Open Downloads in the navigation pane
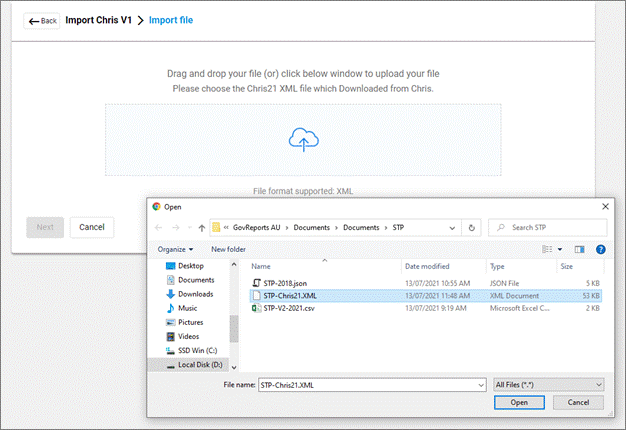 195,294
